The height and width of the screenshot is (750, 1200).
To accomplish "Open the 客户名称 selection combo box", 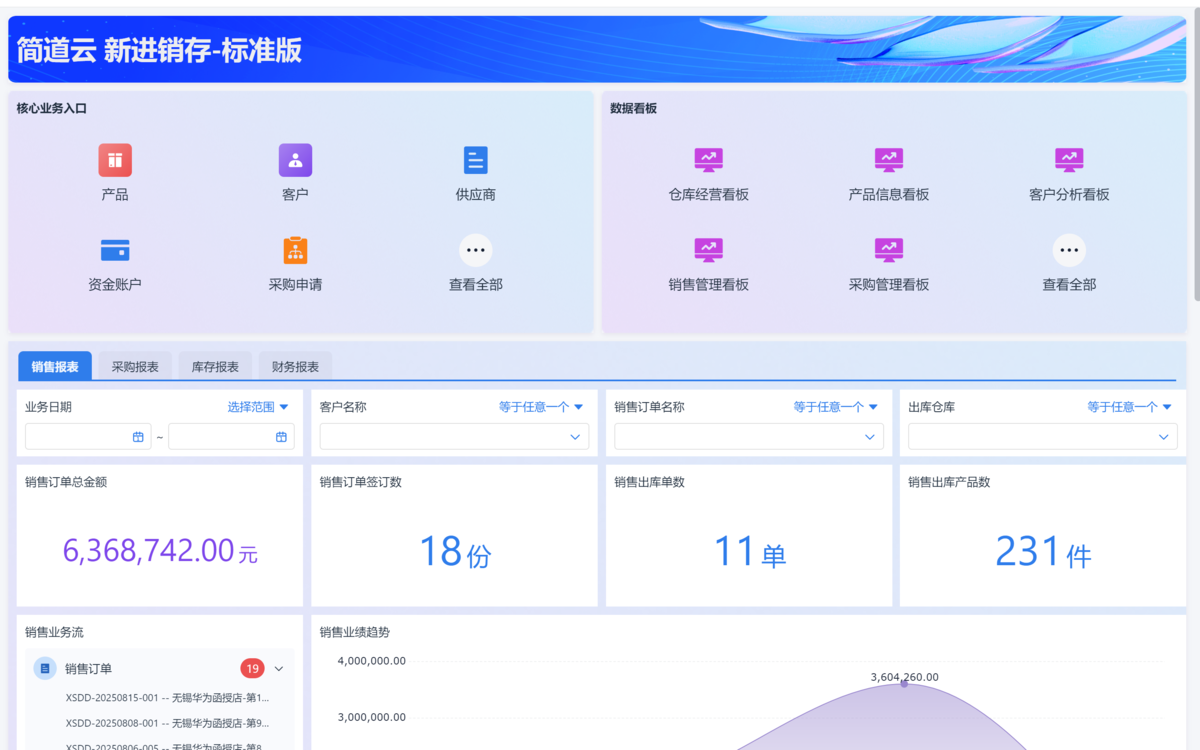I will (x=454, y=437).
